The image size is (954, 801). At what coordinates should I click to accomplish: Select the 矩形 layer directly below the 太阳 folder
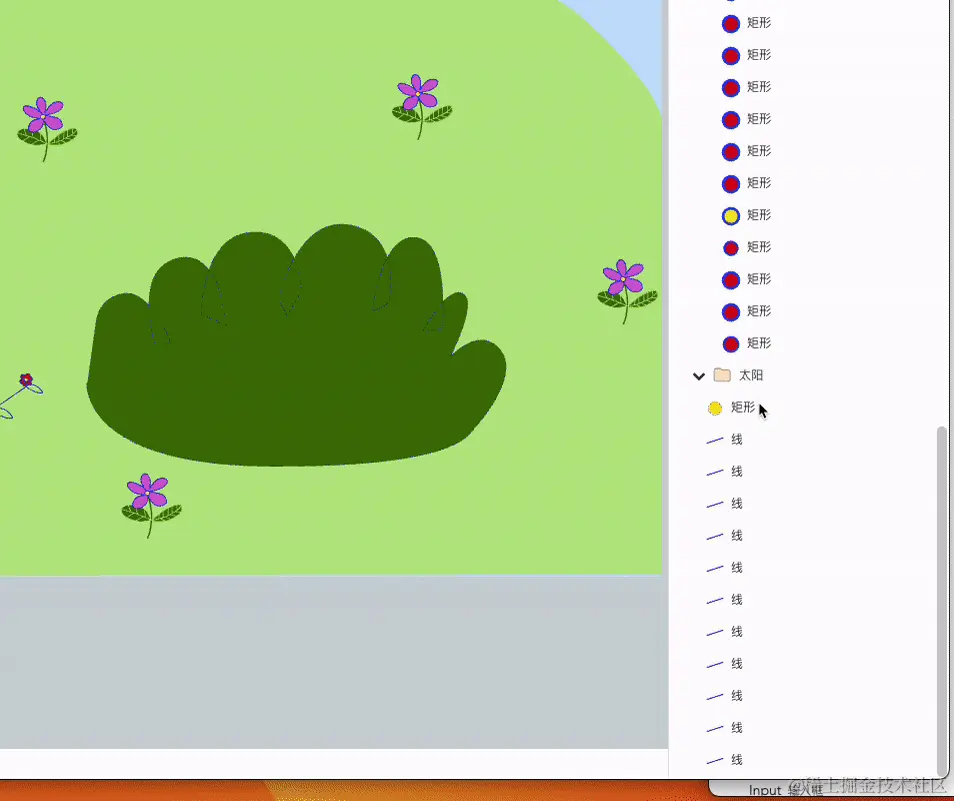coord(740,408)
